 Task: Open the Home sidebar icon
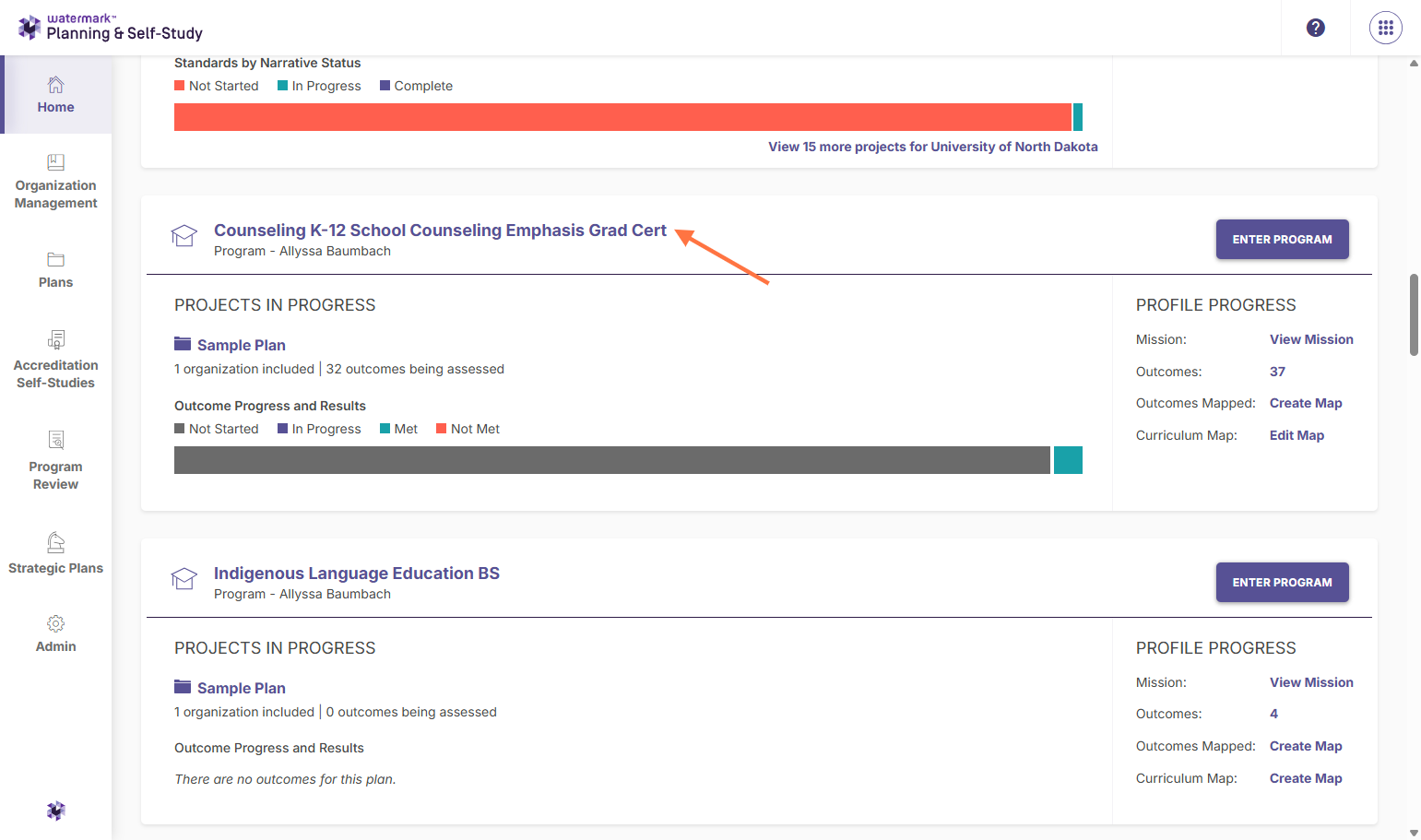tap(55, 85)
